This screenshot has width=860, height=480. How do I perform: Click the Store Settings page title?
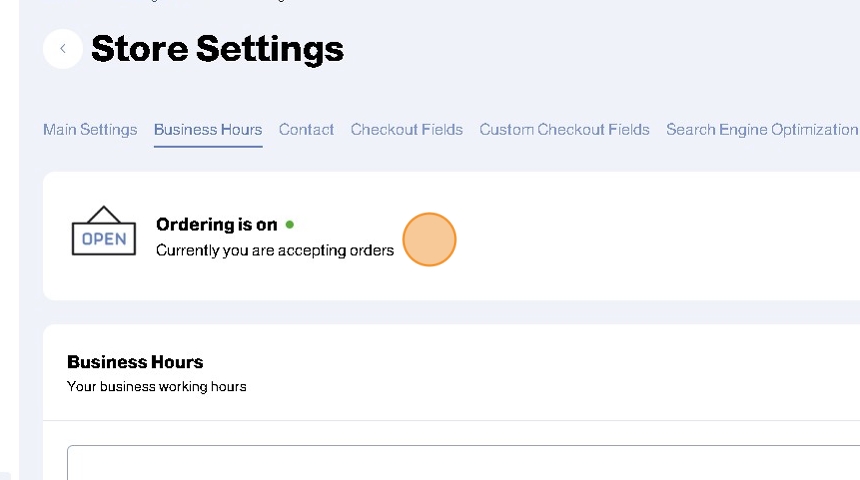(217, 49)
